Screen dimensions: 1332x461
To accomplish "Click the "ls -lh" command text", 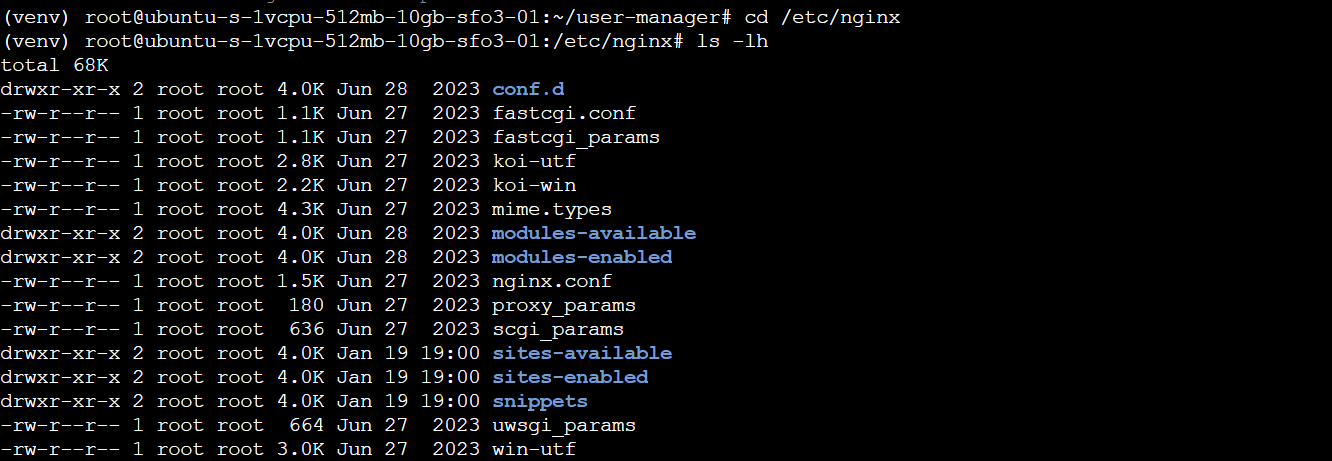I will [x=732, y=41].
